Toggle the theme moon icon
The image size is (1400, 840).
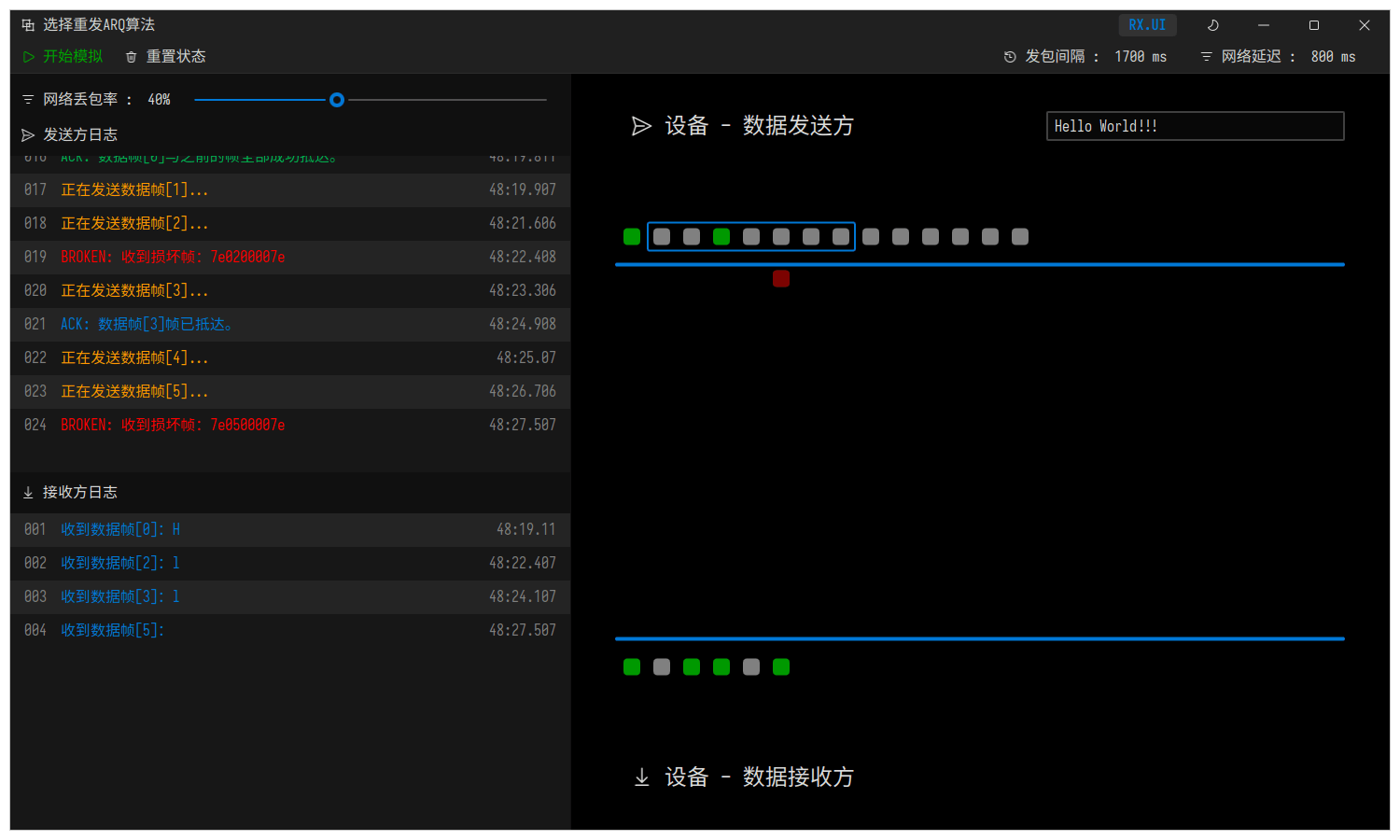click(x=1213, y=25)
